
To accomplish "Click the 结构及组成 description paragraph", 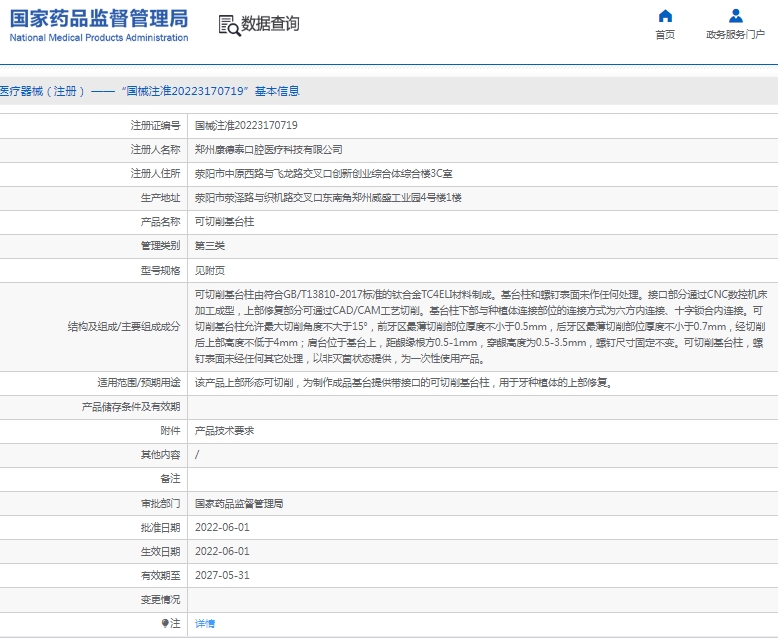I will coord(480,326).
